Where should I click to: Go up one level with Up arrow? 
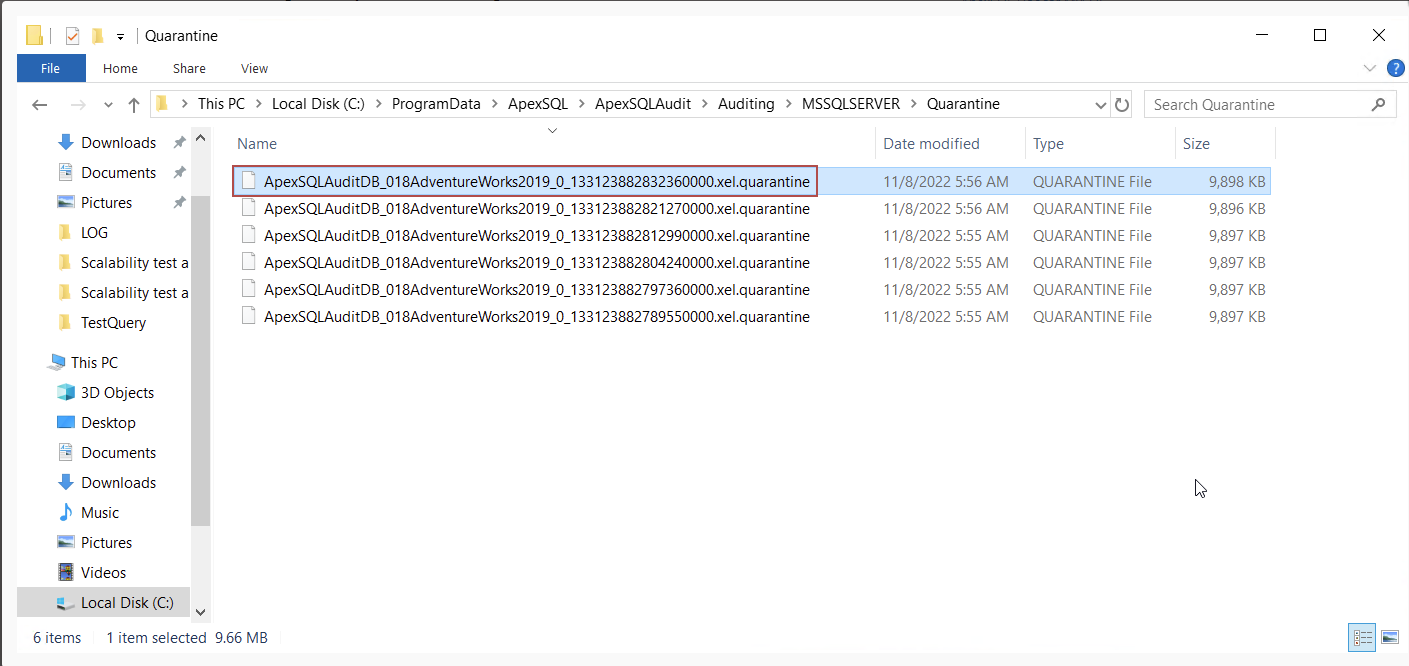(x=134, y=104)
